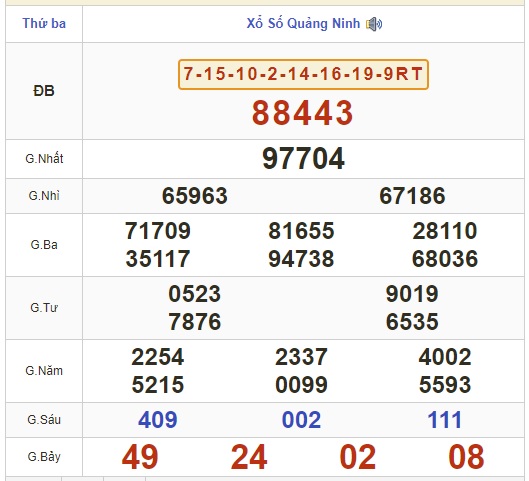Viewport: 529px width, 481px height.
Task: Select special prize number 88443
Action: [303, 113]
